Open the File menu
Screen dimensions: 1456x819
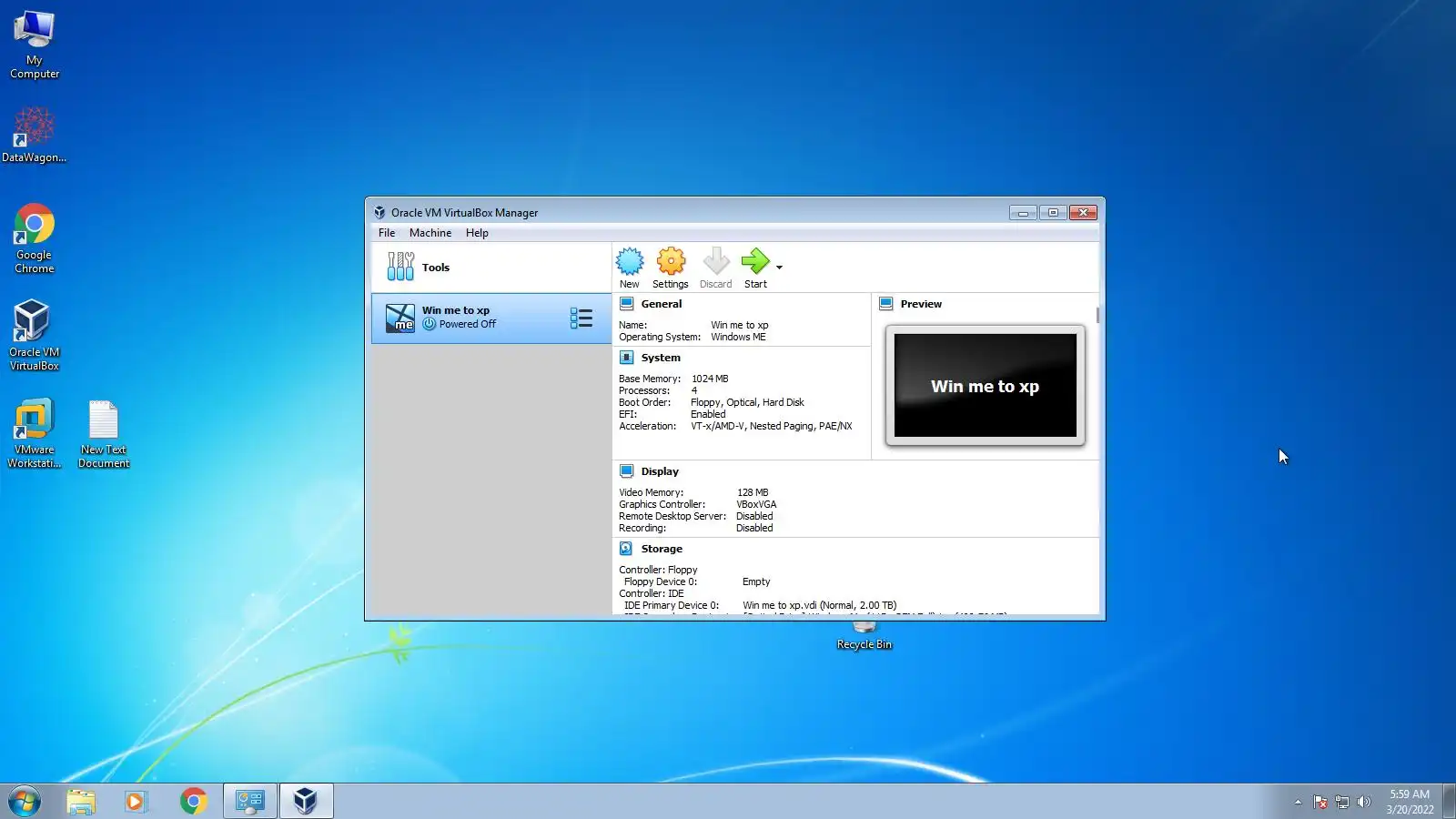pyautogui.click(x=387, y=233)
